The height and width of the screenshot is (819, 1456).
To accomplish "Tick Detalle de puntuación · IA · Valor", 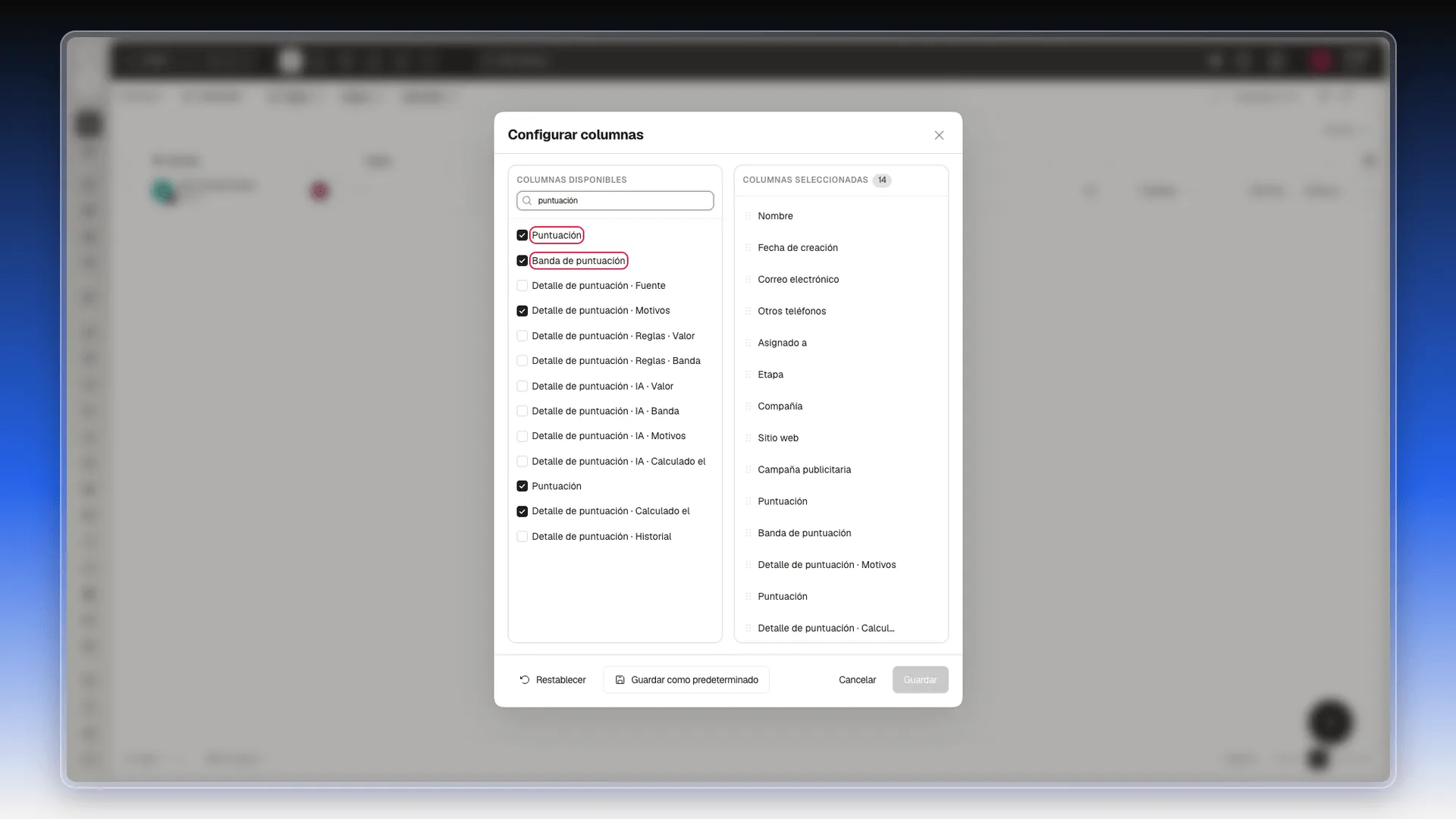I will [522, 386].
